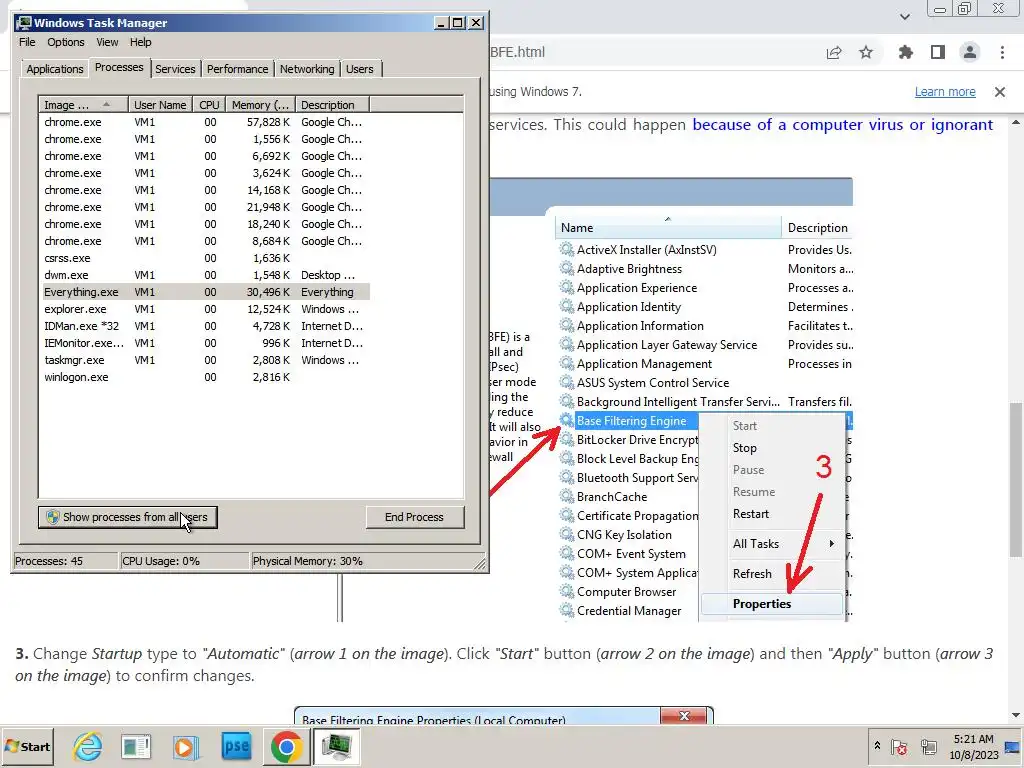The width and height of the screenshot is (1024, 768).
Task: Click the network tray icon
Action: [x=929, y=747]
